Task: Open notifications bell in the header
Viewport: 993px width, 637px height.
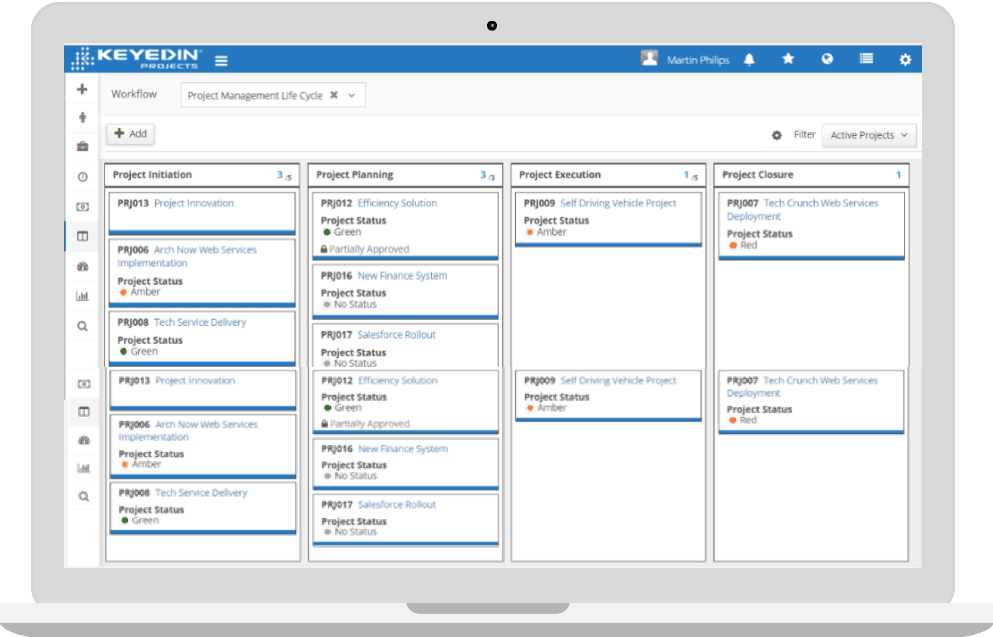Action: (x=749, y=60)
